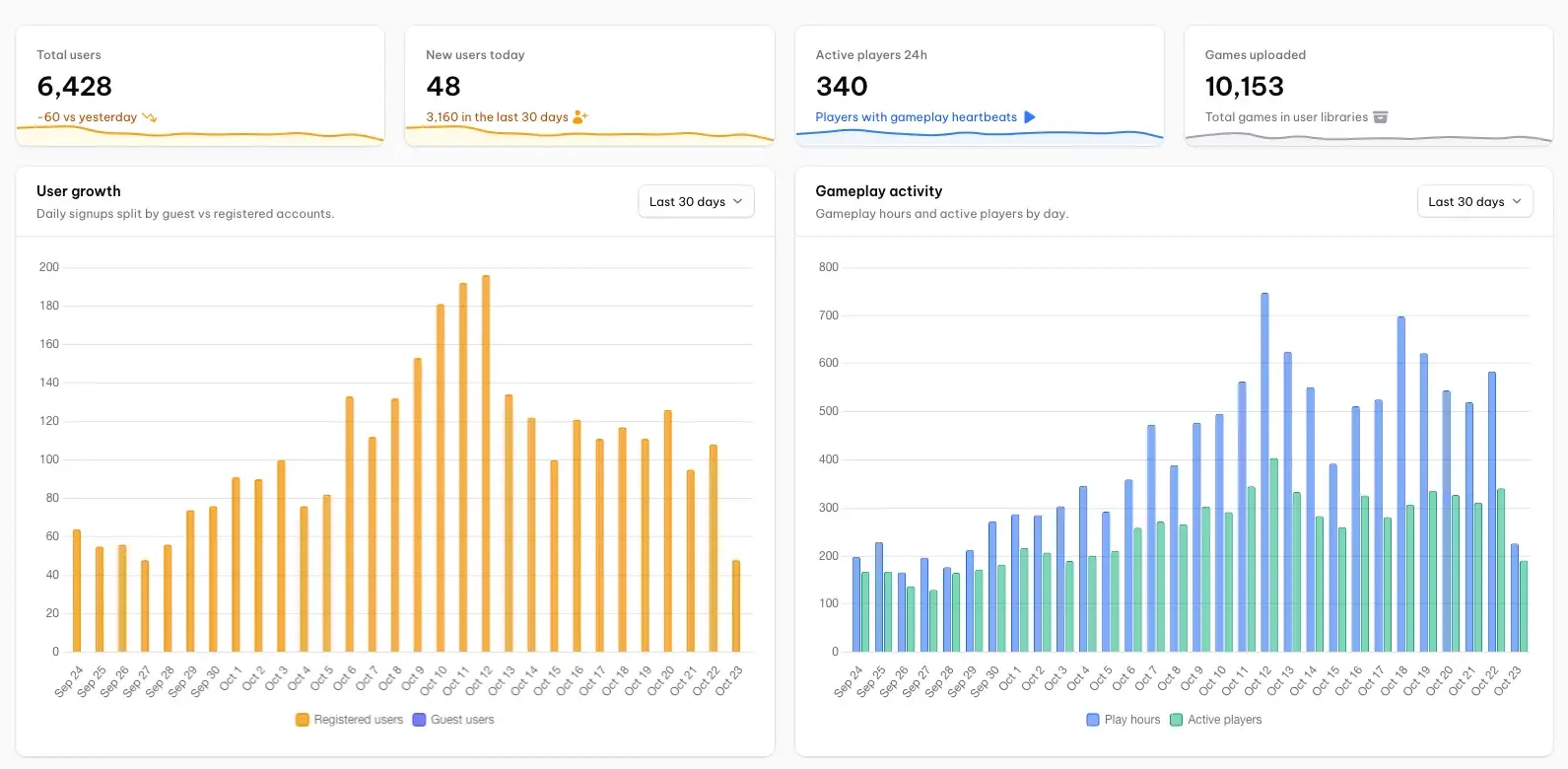1568x769 pixels.
Task: Open the Gameplay activity 'Last 30 days' dropdown
Action: (1474, 201)
